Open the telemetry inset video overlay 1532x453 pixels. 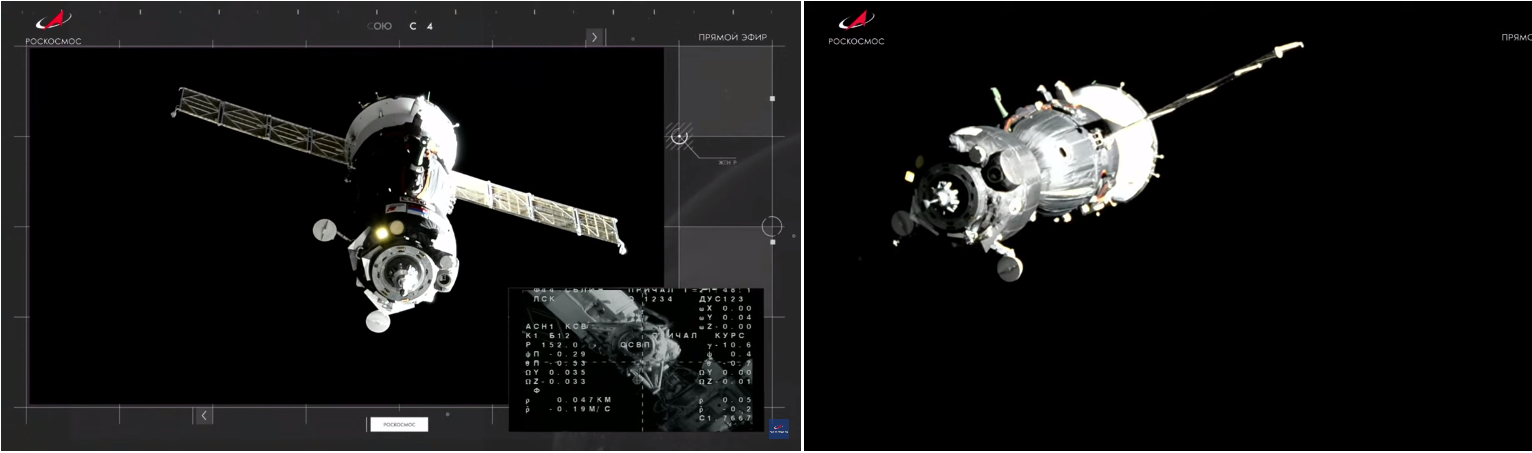(x=636, y=359)
